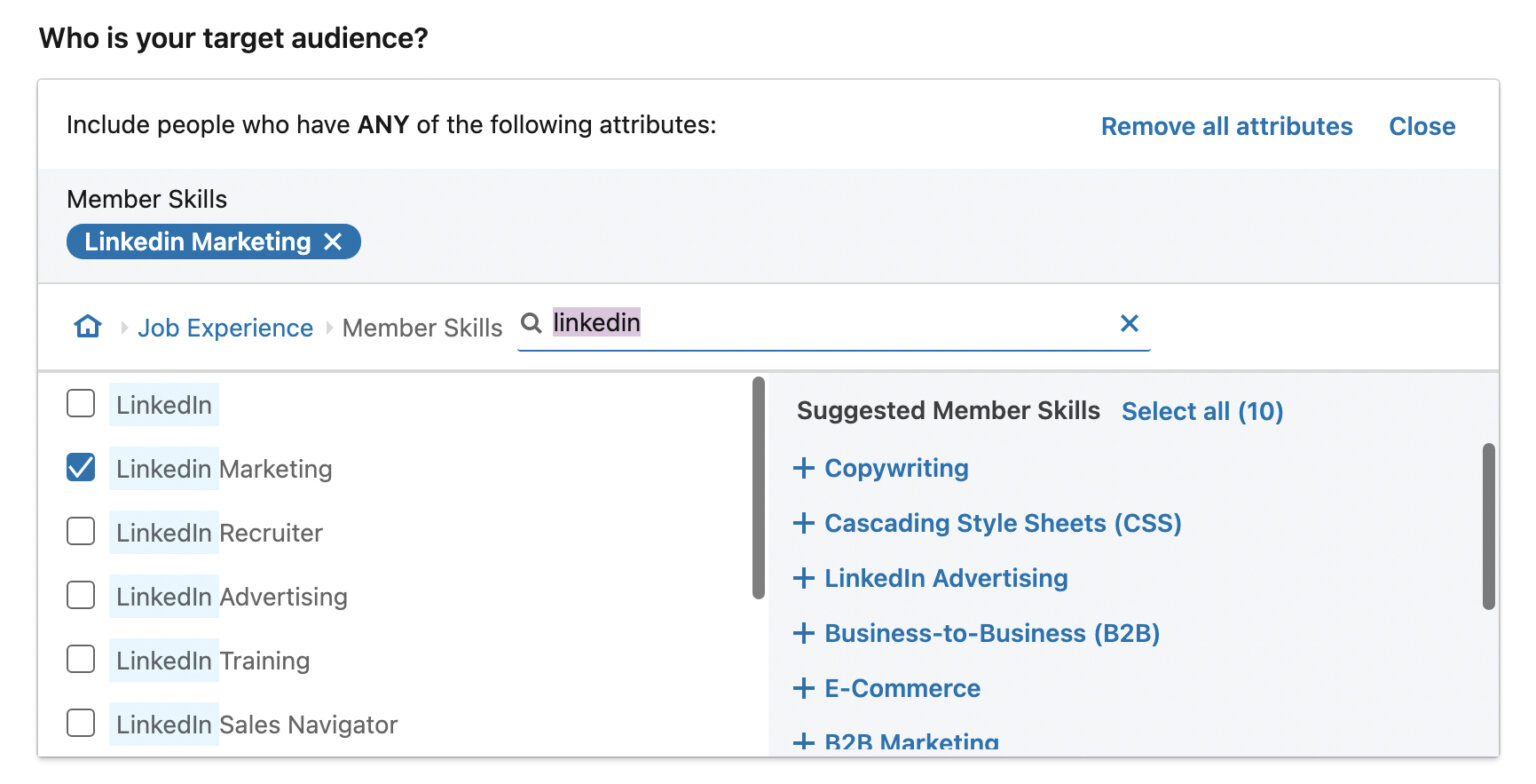1536x784 pixels.
Task: Click the search magnifier icon
Action: click(x=530, y=322)
